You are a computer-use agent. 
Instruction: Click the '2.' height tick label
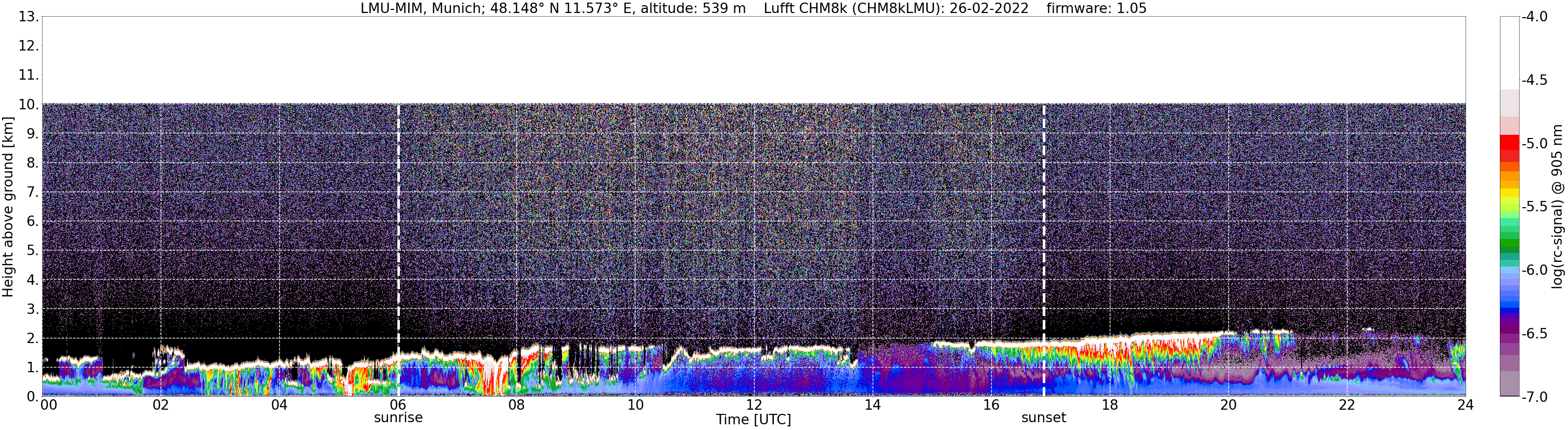(33, 338)
